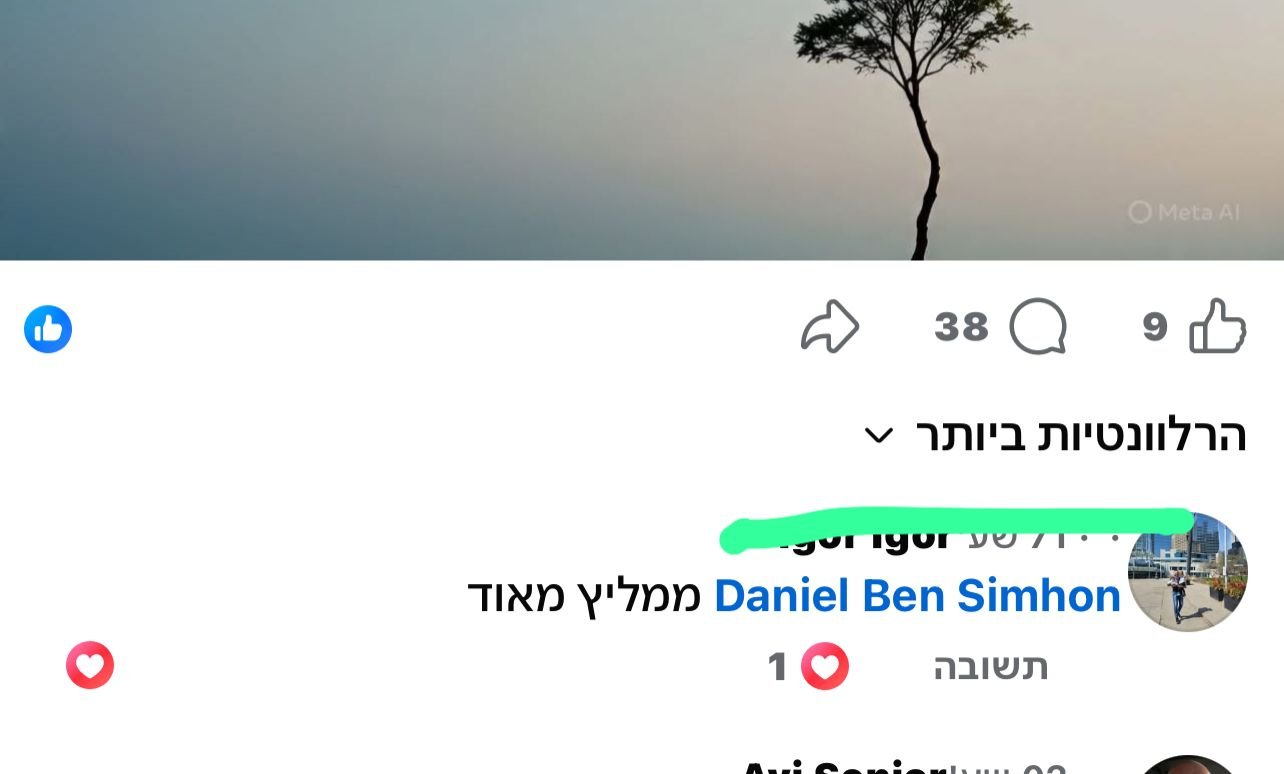View reactions via the blue like badge

click(x=48, y=329)
